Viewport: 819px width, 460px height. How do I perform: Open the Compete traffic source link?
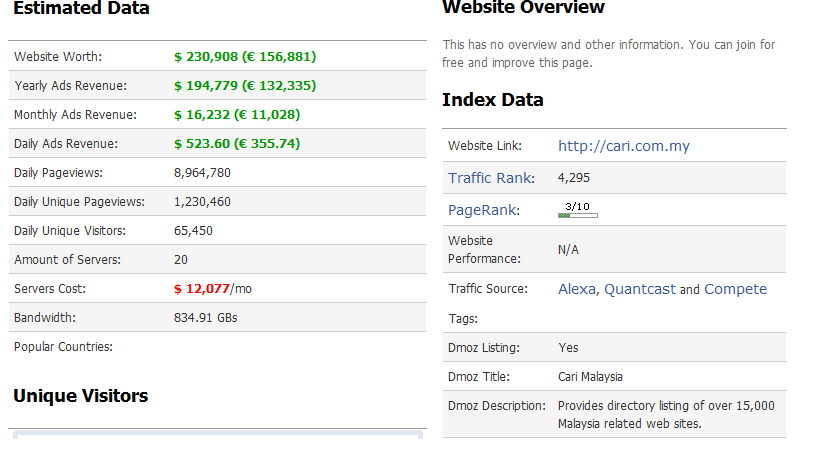point(735,289)
